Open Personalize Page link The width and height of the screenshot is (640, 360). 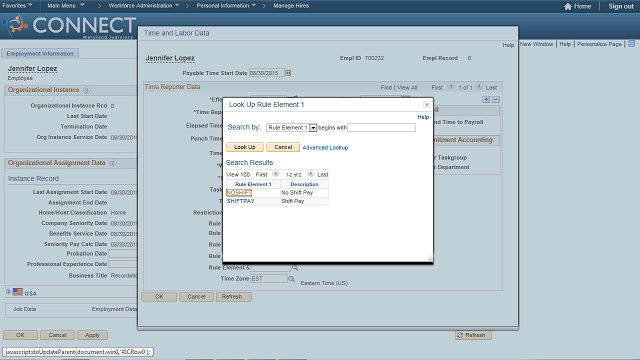coord(599,44)
